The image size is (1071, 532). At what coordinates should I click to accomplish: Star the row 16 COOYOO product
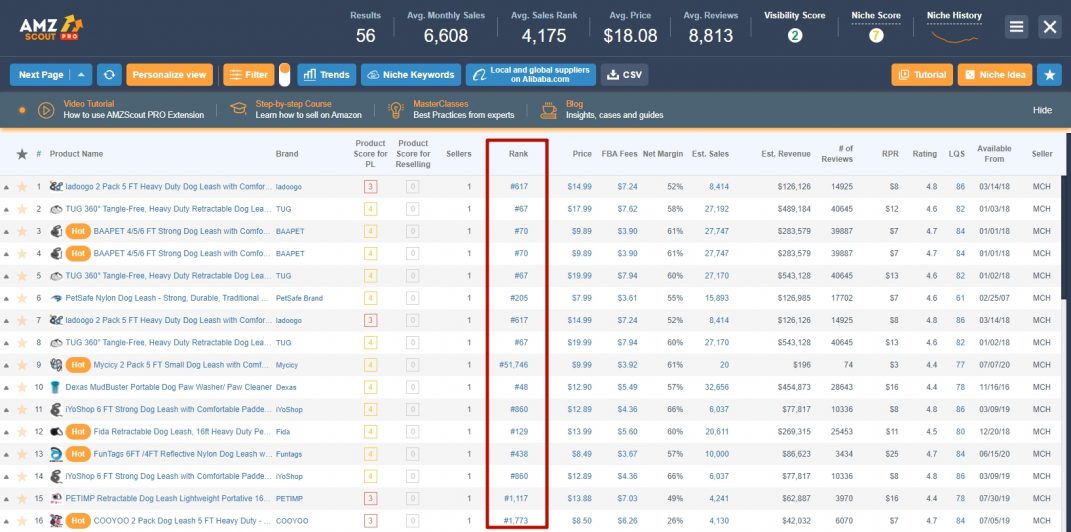22,521
